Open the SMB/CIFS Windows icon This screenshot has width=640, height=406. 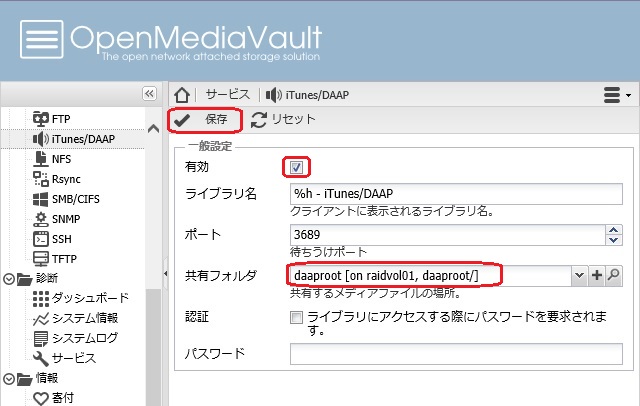[40, 199]
